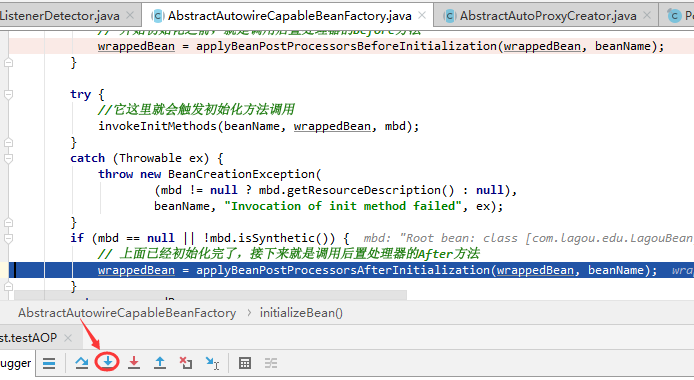Click the inline mbd "Root bean" debug value hint

click(528, 238)
